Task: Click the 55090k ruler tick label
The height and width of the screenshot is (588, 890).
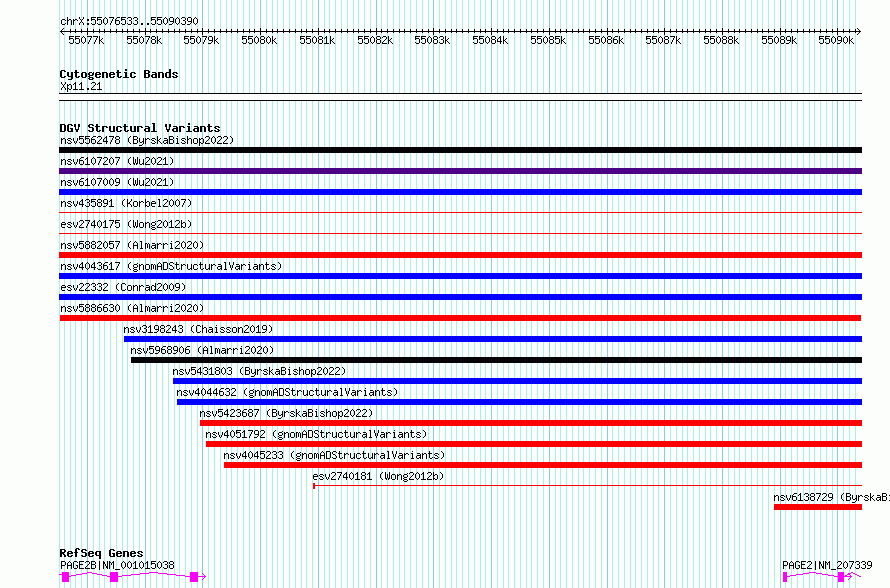Action: (836, 40)
